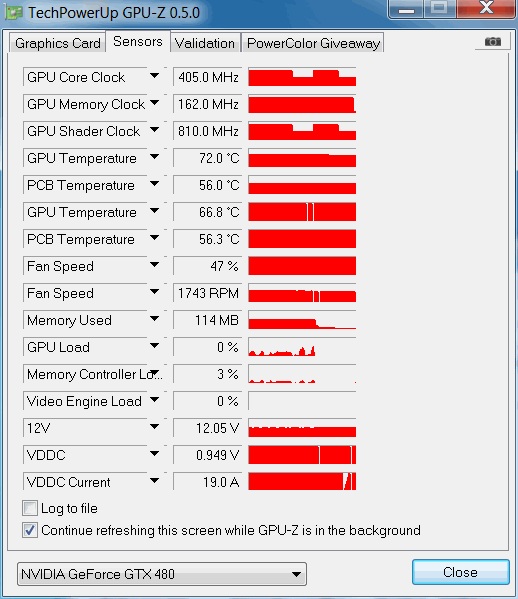Image resolution: width=518 pixels, height=599 pixels.
Task: Uncheck Continue refreshing in background checkbox
Action: (x=30, y=530)
